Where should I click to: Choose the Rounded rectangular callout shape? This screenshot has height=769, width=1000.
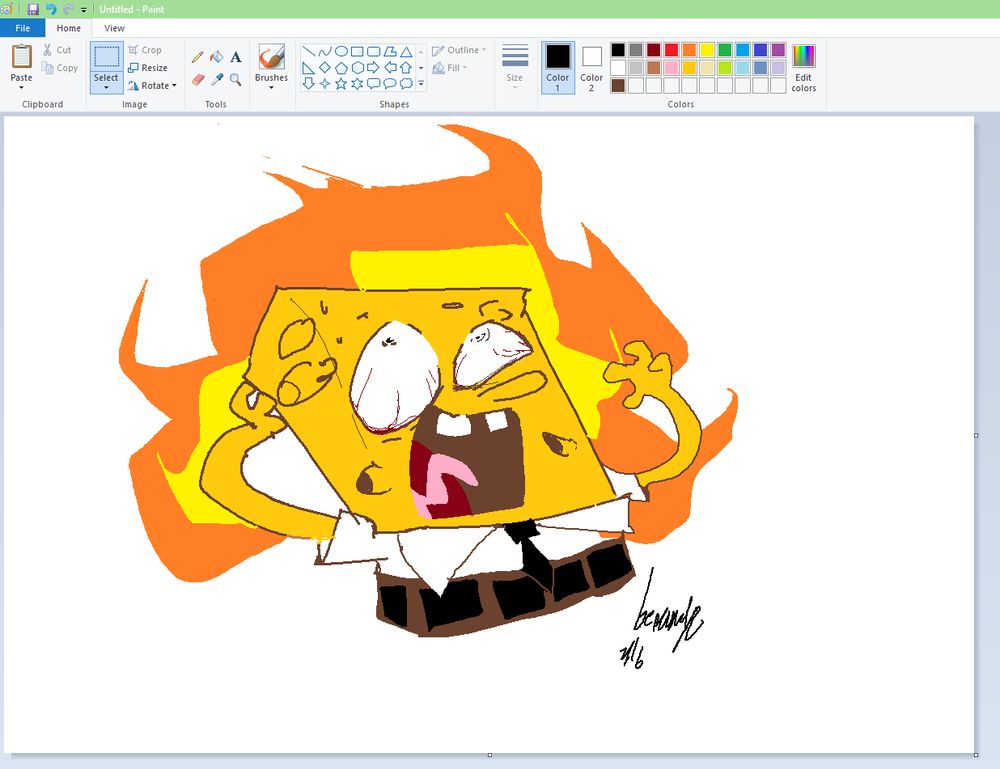(x=374, y=83)
